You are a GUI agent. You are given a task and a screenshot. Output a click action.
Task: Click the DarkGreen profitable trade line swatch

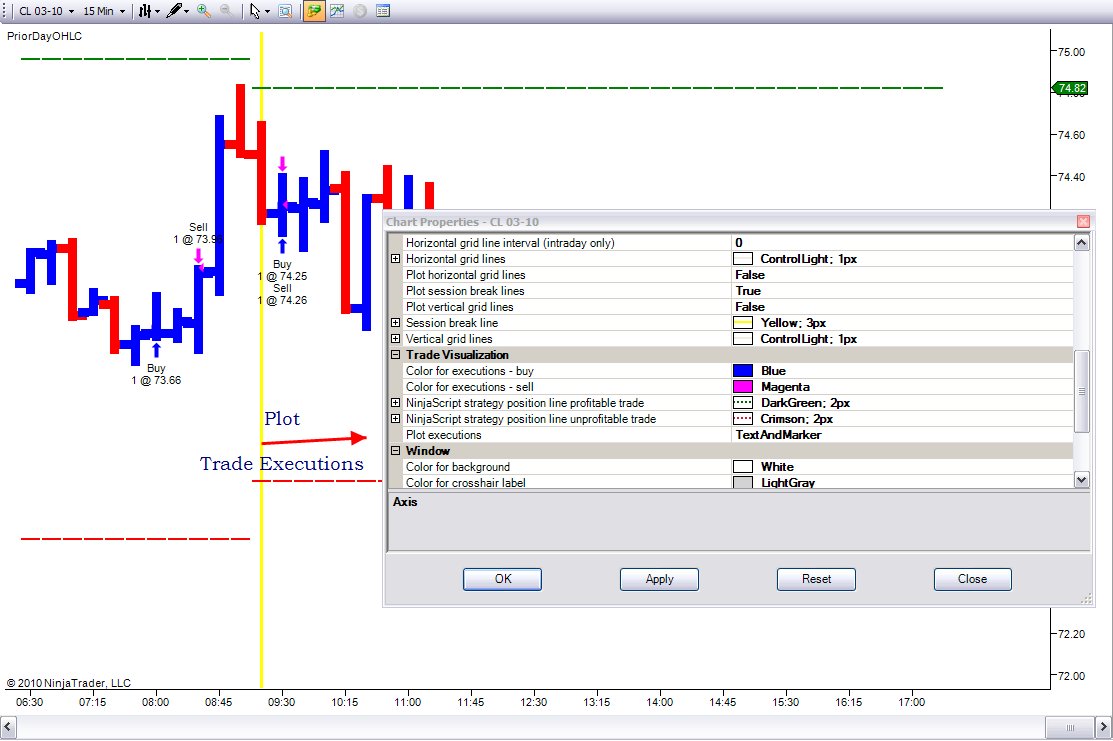click(742, 402)
